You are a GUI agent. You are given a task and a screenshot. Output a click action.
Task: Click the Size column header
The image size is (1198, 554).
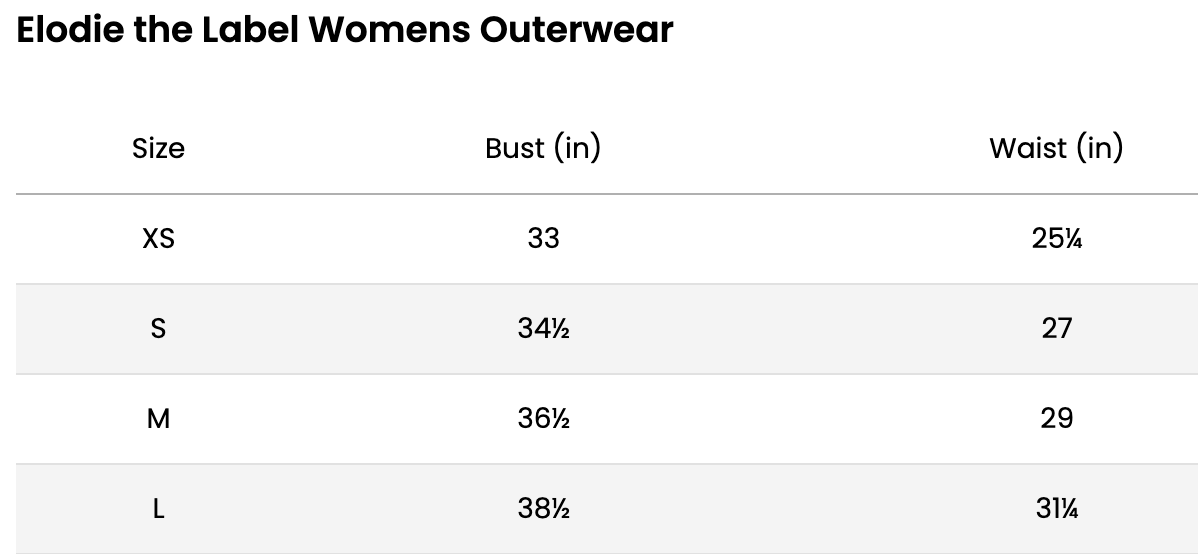pos(158,149)
